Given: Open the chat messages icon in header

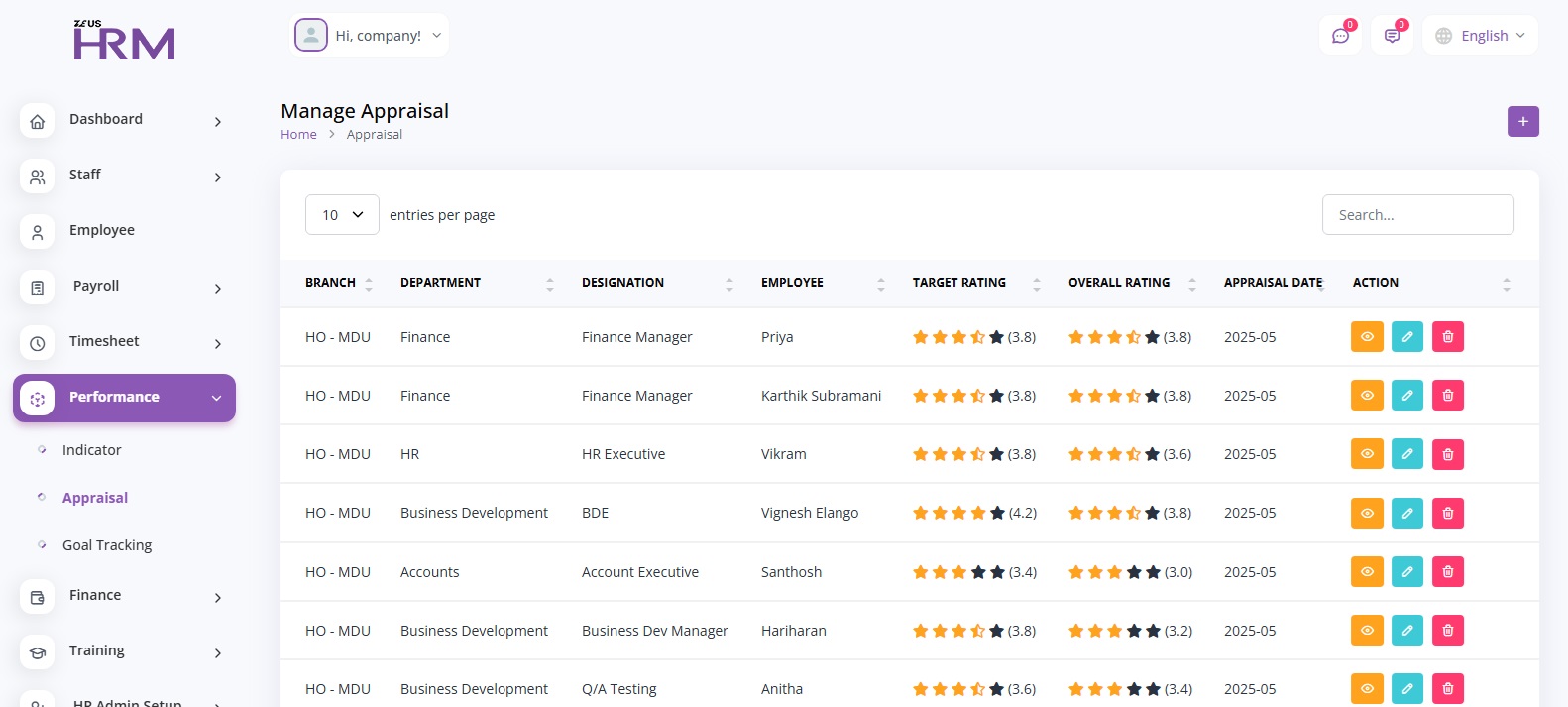Looking at the screenshot, I should (1340, 36).
